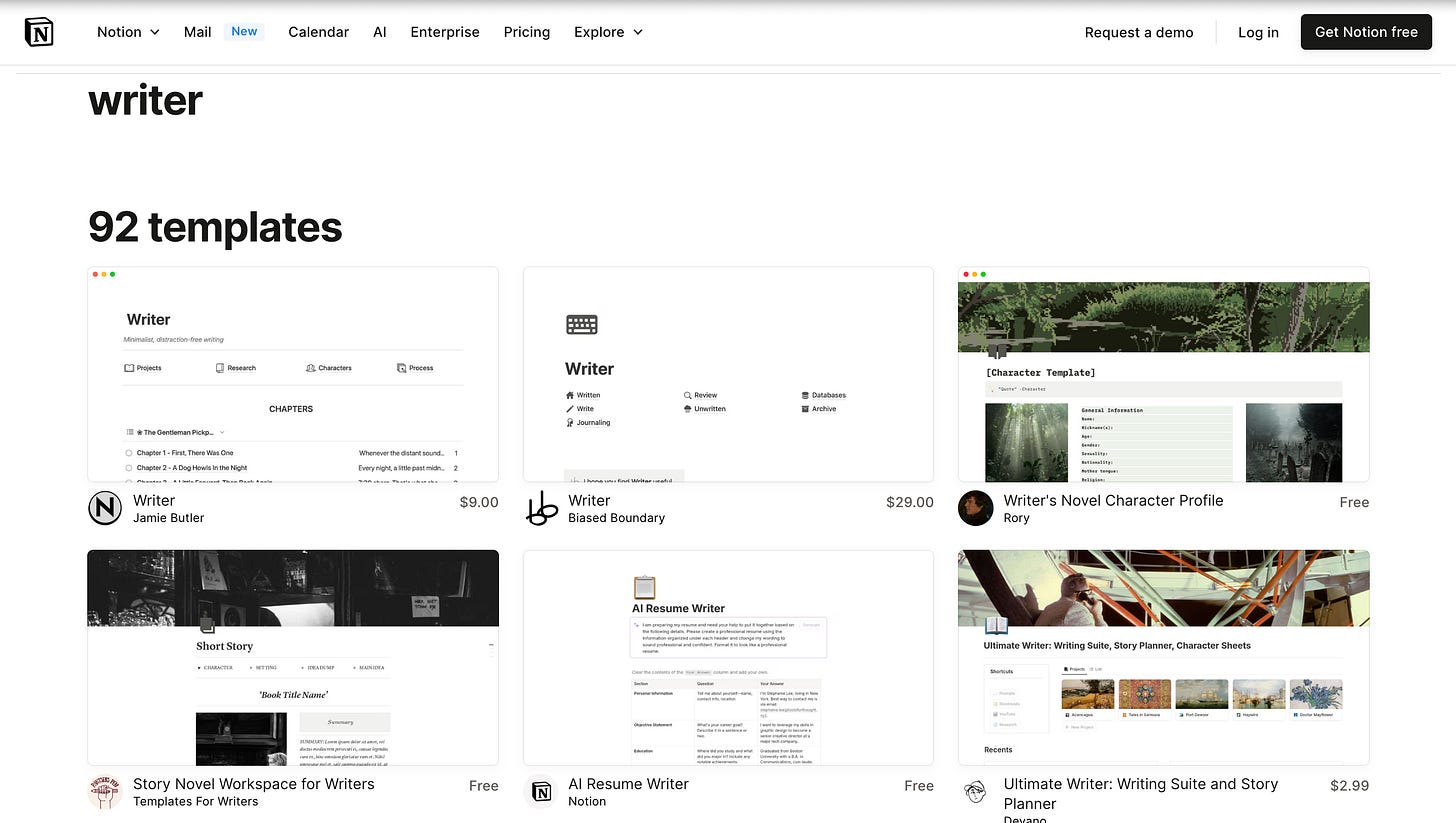Open Ultimate Writer preview thumbnail
1456x823 pixels.
click(x=1164, y=657)
